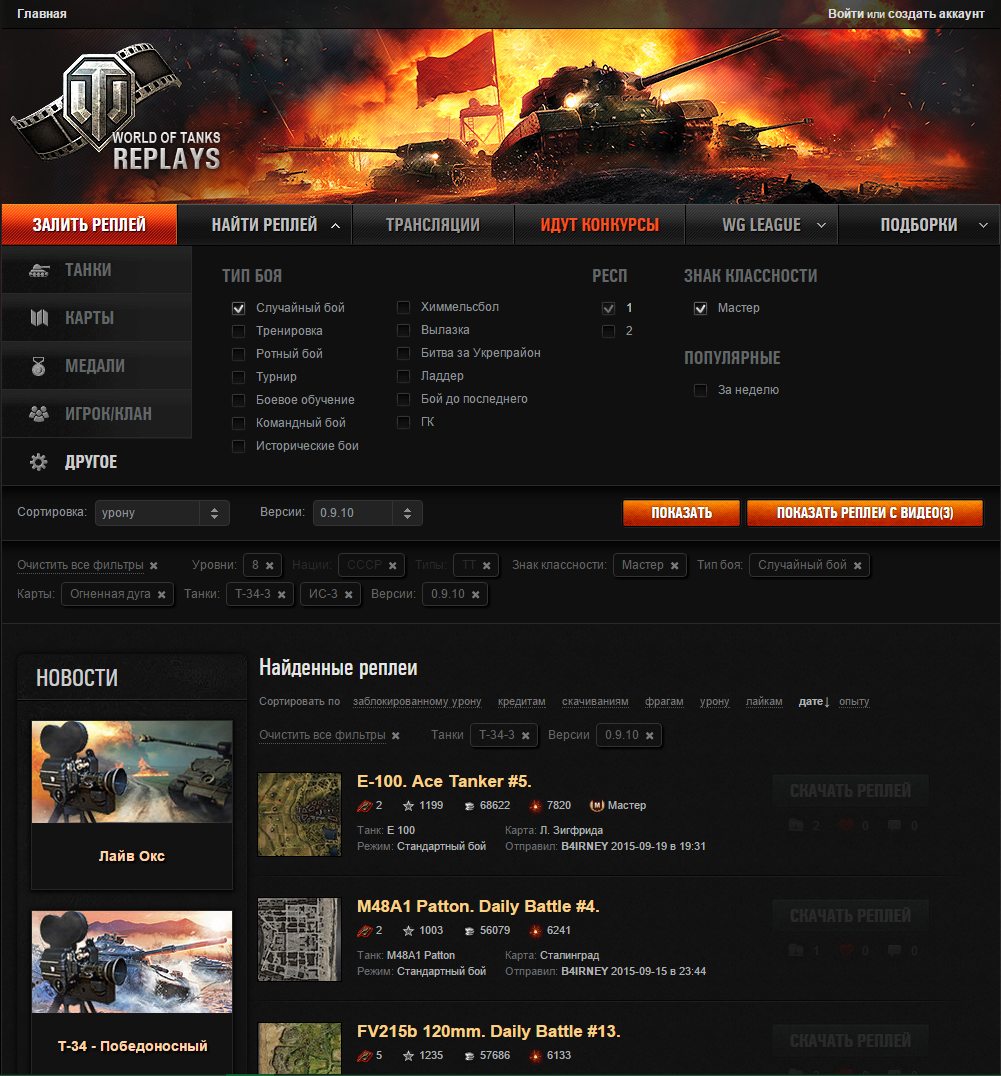The height and width of the screenshot is (1076, 1001).
Task: Click the download count icon on E-100 replay
Action: click(796, 826)
